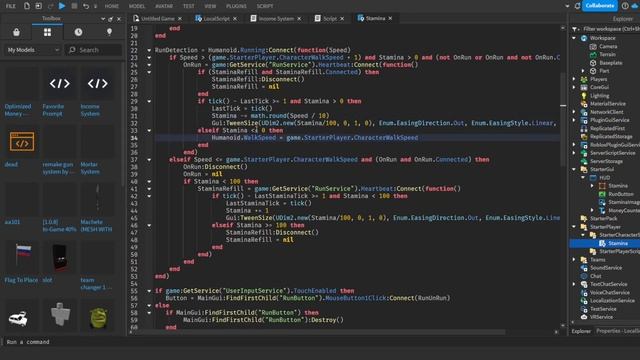Collapse code fold arrow at line 22
This screenshot has height=360, width=640.
click(149, 50)
